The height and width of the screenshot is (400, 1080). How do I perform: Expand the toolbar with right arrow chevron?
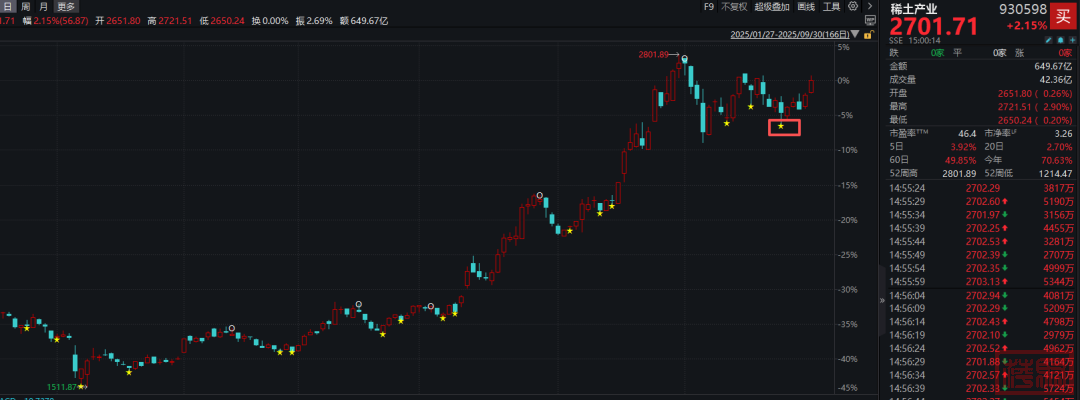pos(868,6)
